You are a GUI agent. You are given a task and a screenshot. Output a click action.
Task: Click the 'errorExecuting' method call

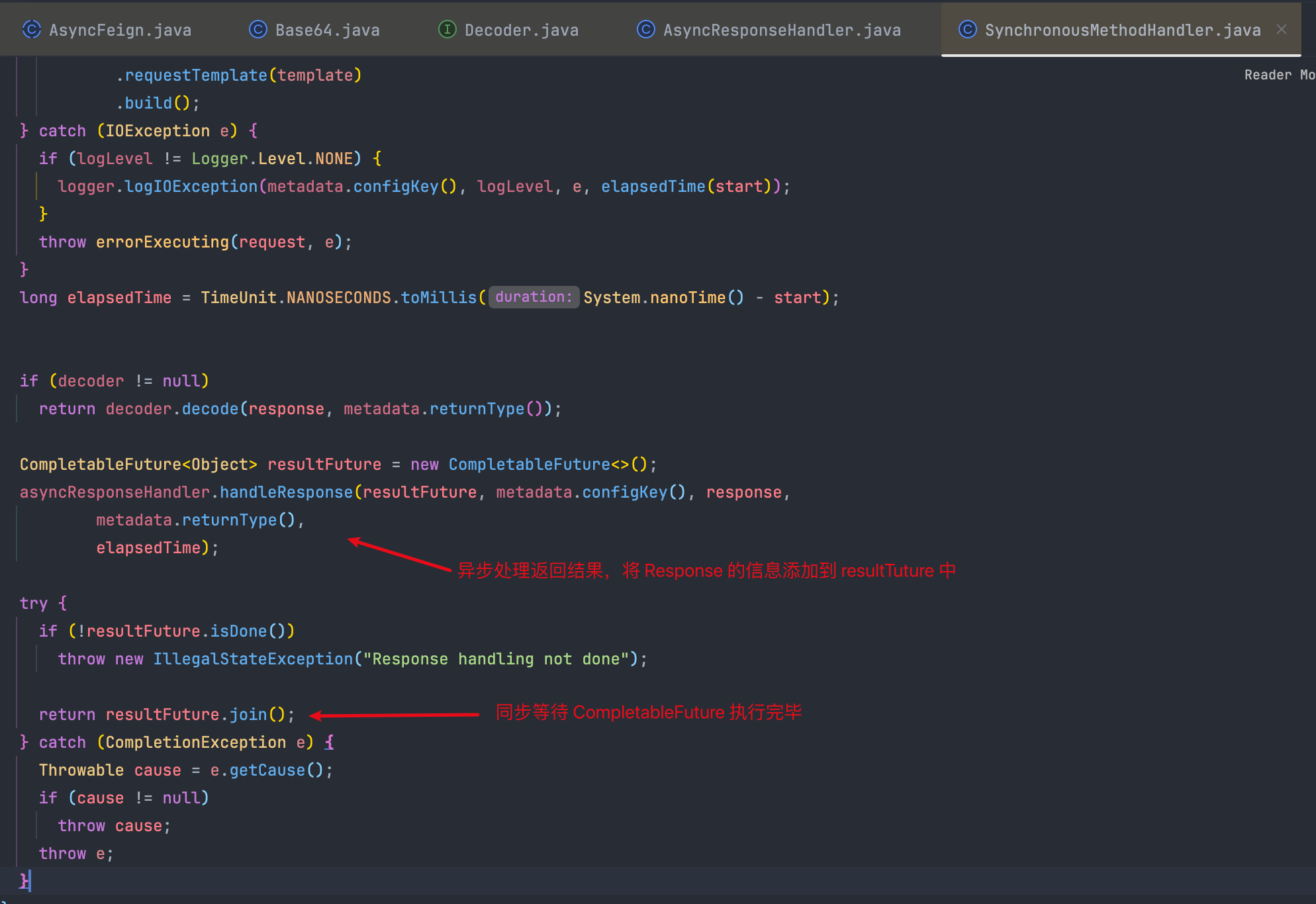162,242
